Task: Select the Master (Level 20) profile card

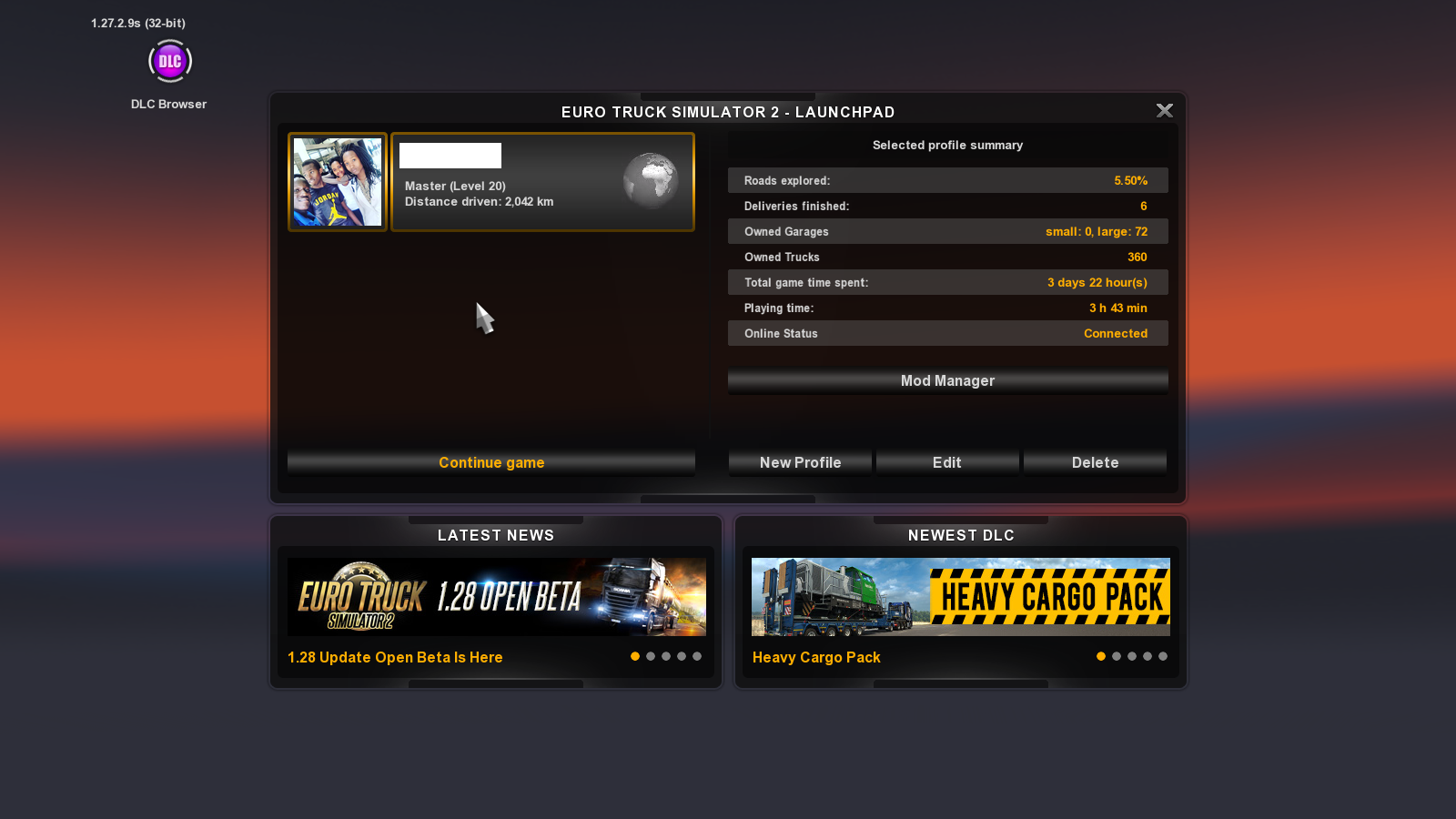Action: tap(542, 182)
